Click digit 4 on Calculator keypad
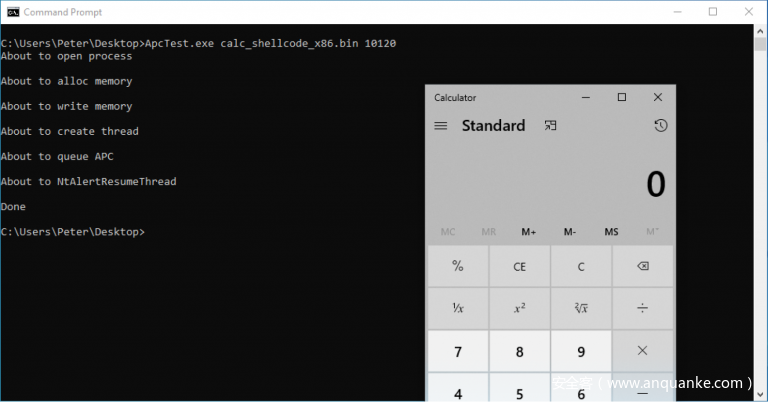768x402 pixels. tap(458, 388)
